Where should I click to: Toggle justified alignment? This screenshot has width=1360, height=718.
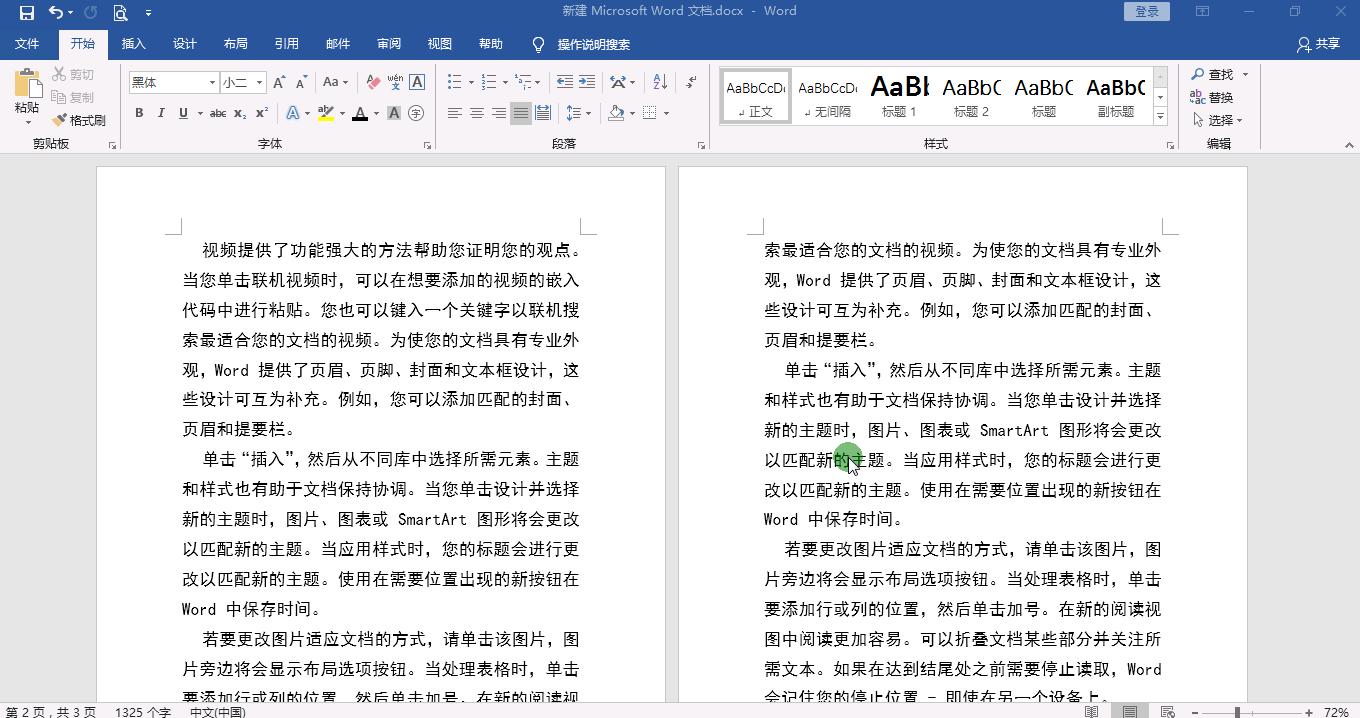pyautogui.click(x=520, y=113)
